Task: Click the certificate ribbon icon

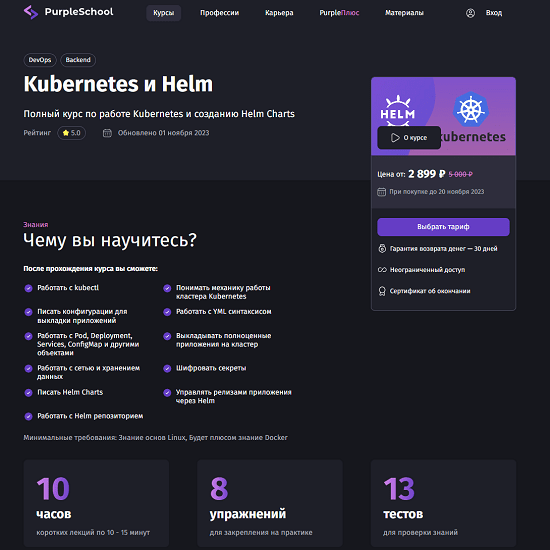Action: (382, 291)
